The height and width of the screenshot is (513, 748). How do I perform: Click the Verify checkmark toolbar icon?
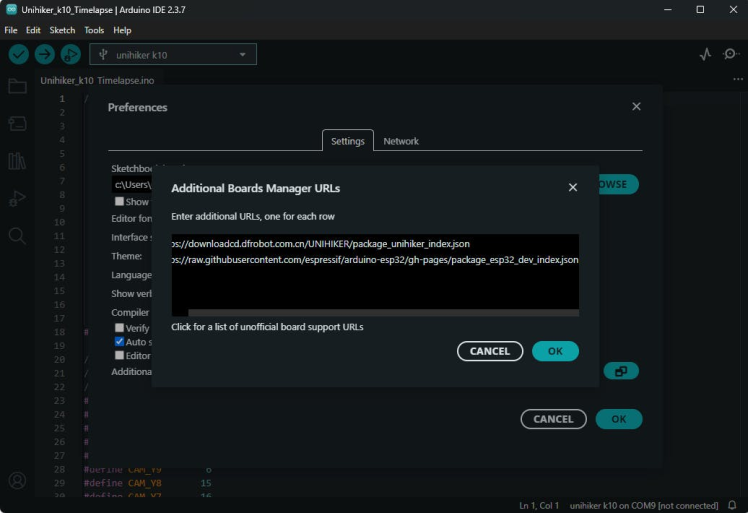pyautogui.click(x=18, y=55)
